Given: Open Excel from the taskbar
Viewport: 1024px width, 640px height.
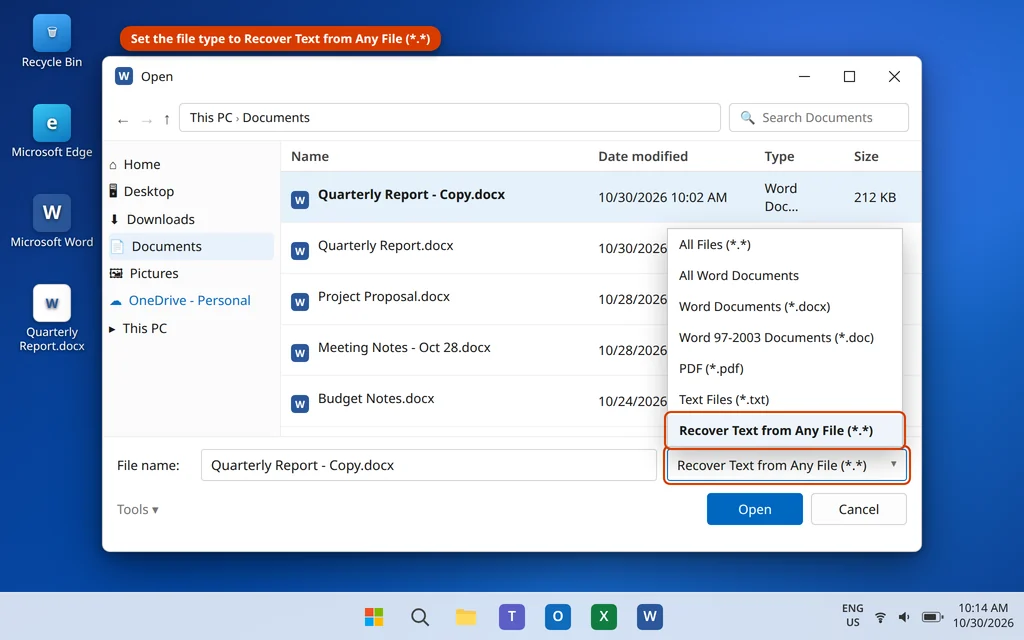Looking at the screenshot, I should (x=603, y=616).
